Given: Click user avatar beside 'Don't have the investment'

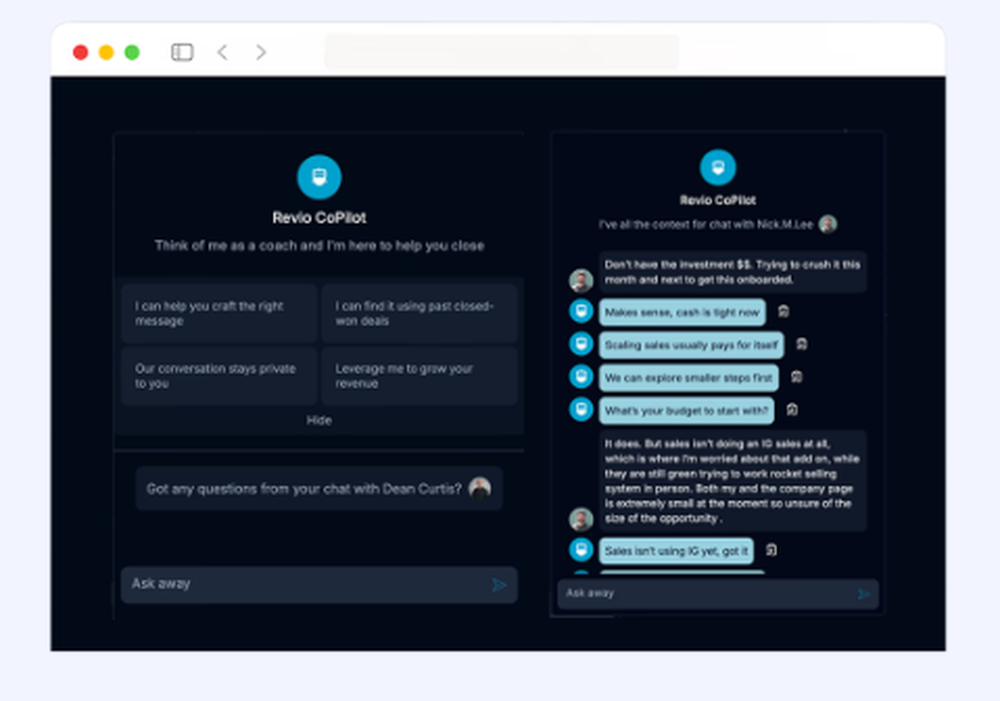Looking at the screenshot, I should tap(581, 280).
